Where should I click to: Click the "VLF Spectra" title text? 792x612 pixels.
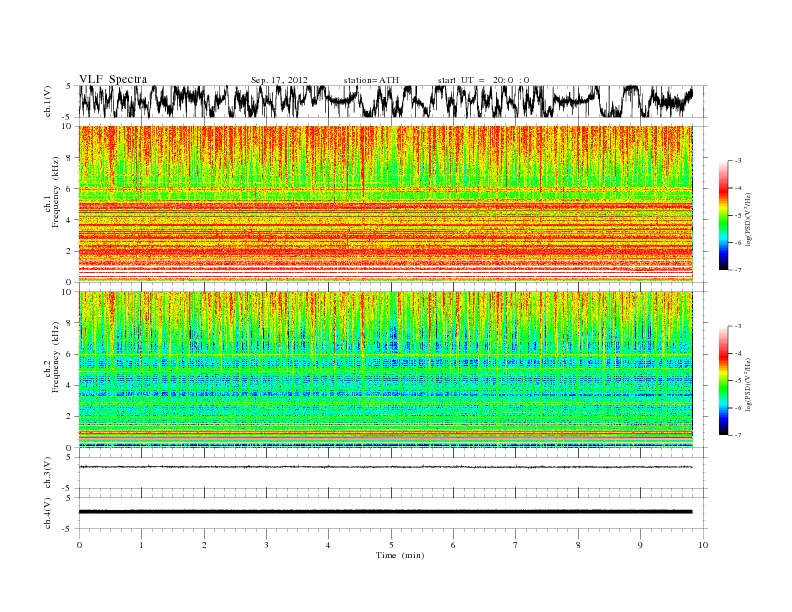pyautogui.click(x=113, y=79)
